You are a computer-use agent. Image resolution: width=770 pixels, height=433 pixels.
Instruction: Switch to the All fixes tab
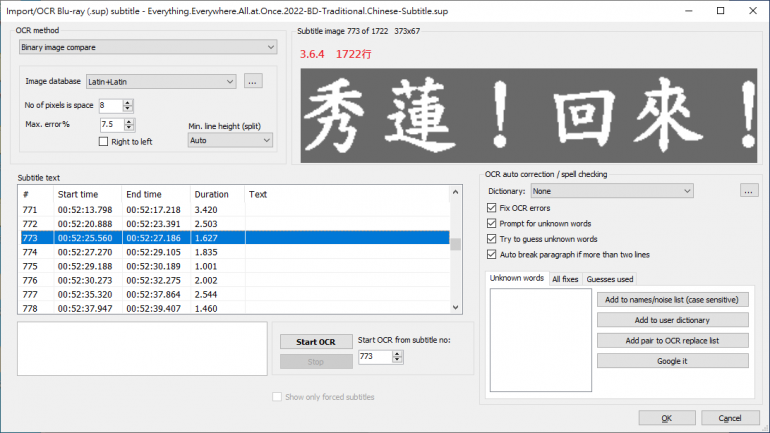point(565,279)
